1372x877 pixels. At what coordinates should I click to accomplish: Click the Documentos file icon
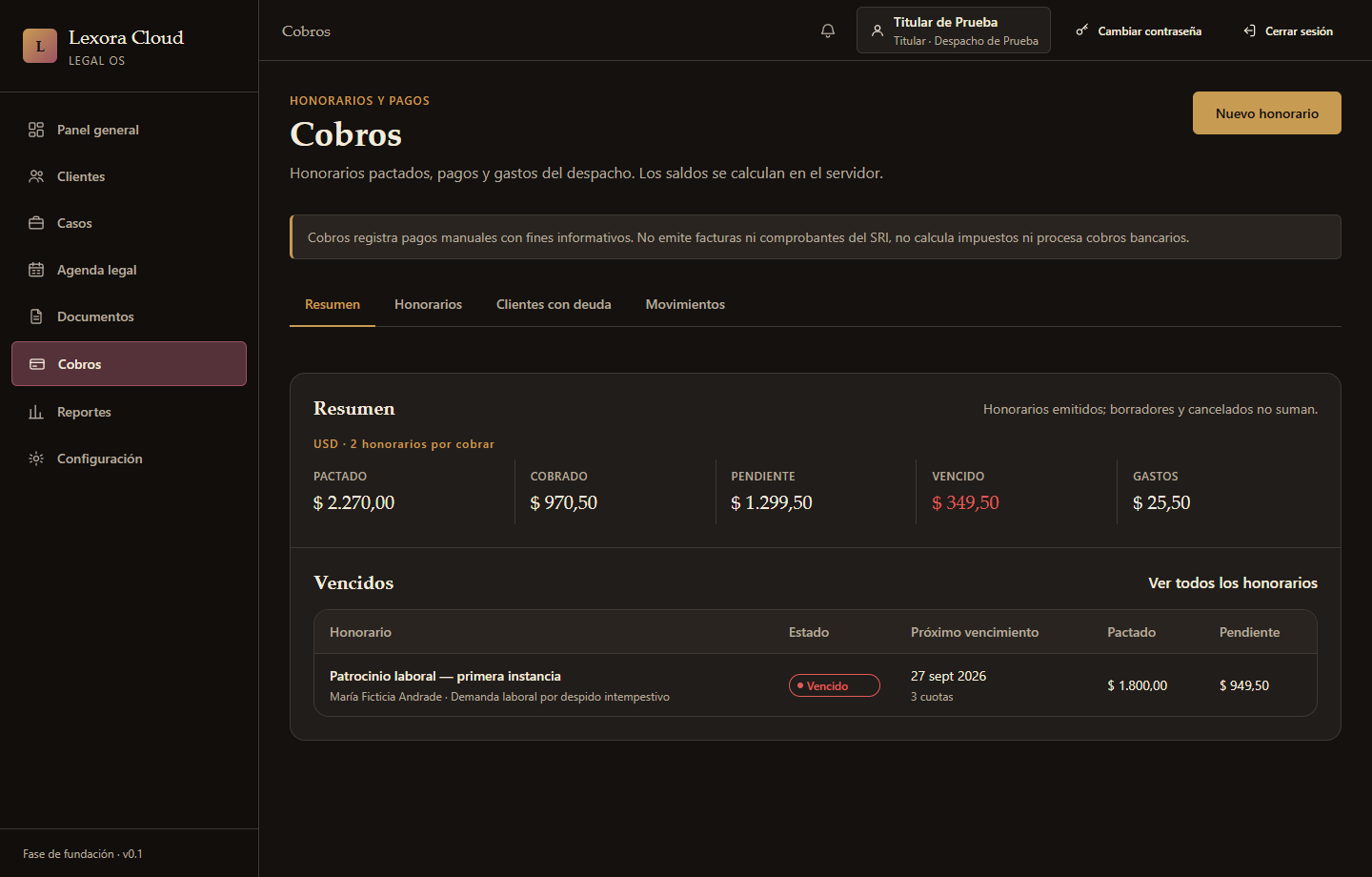(x=36, y=316)
